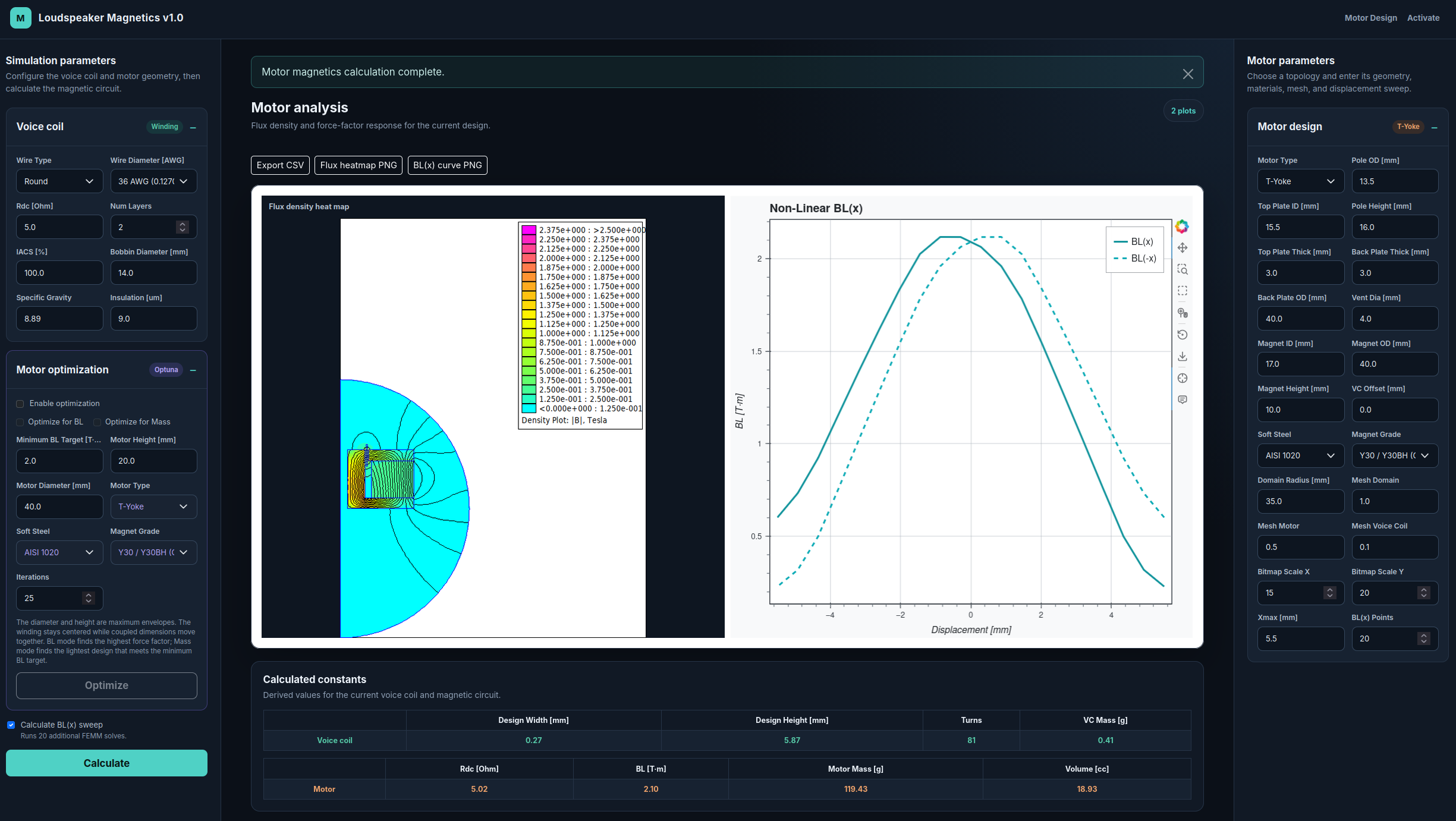The width and height of the screenshot is (1456, 821).
Task: Click the Optimize button
Action: tap(106, 685)
